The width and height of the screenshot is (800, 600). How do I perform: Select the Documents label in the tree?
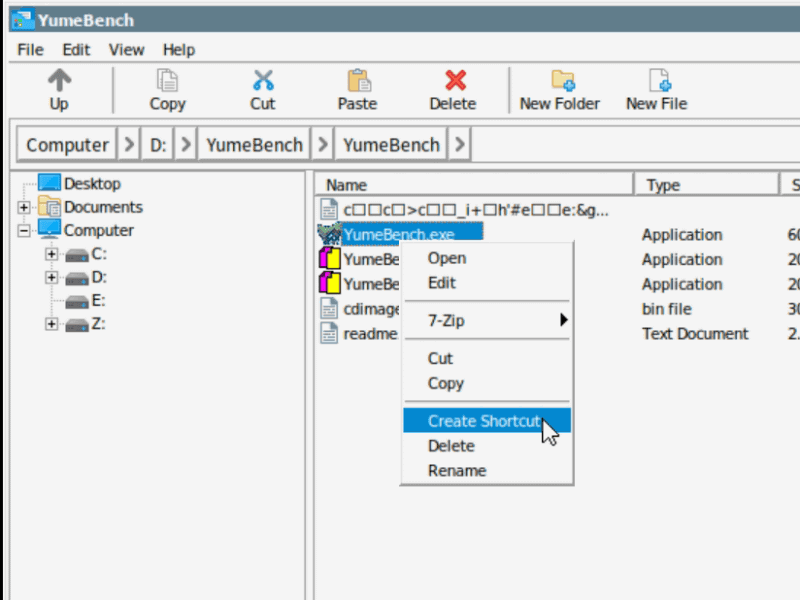[x=104, y=207]
